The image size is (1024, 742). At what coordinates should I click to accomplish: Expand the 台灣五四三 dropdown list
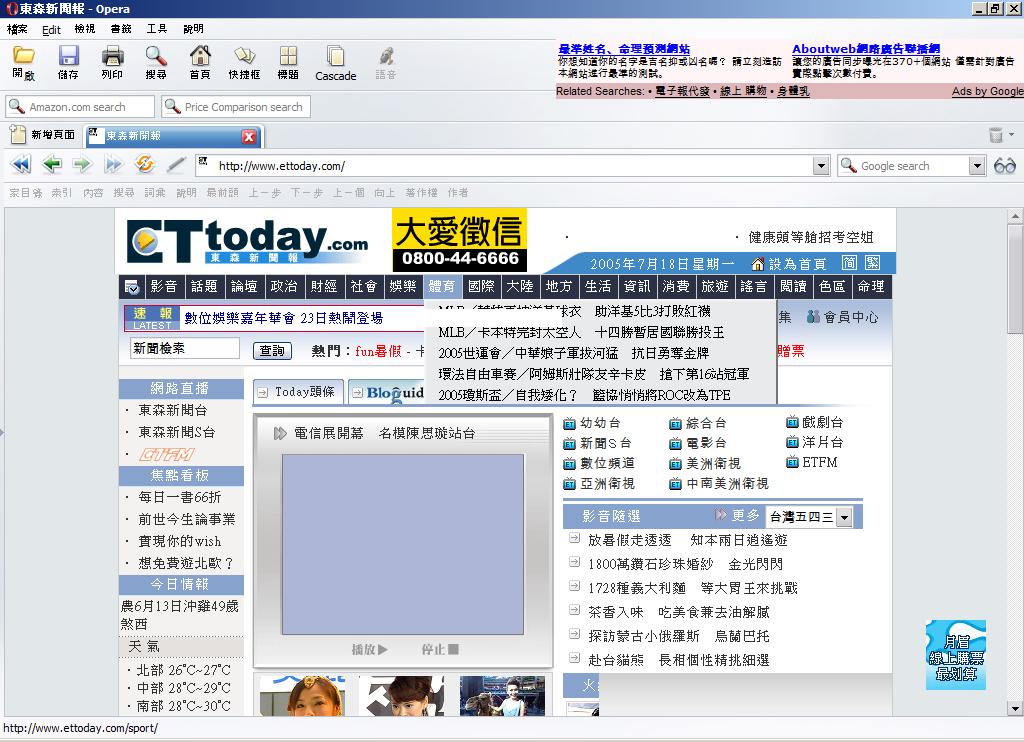coord(843,517)
